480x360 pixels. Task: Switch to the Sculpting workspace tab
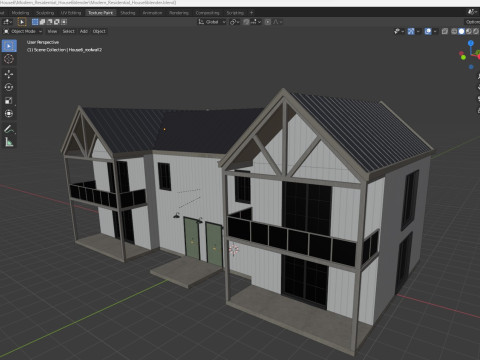45,13
